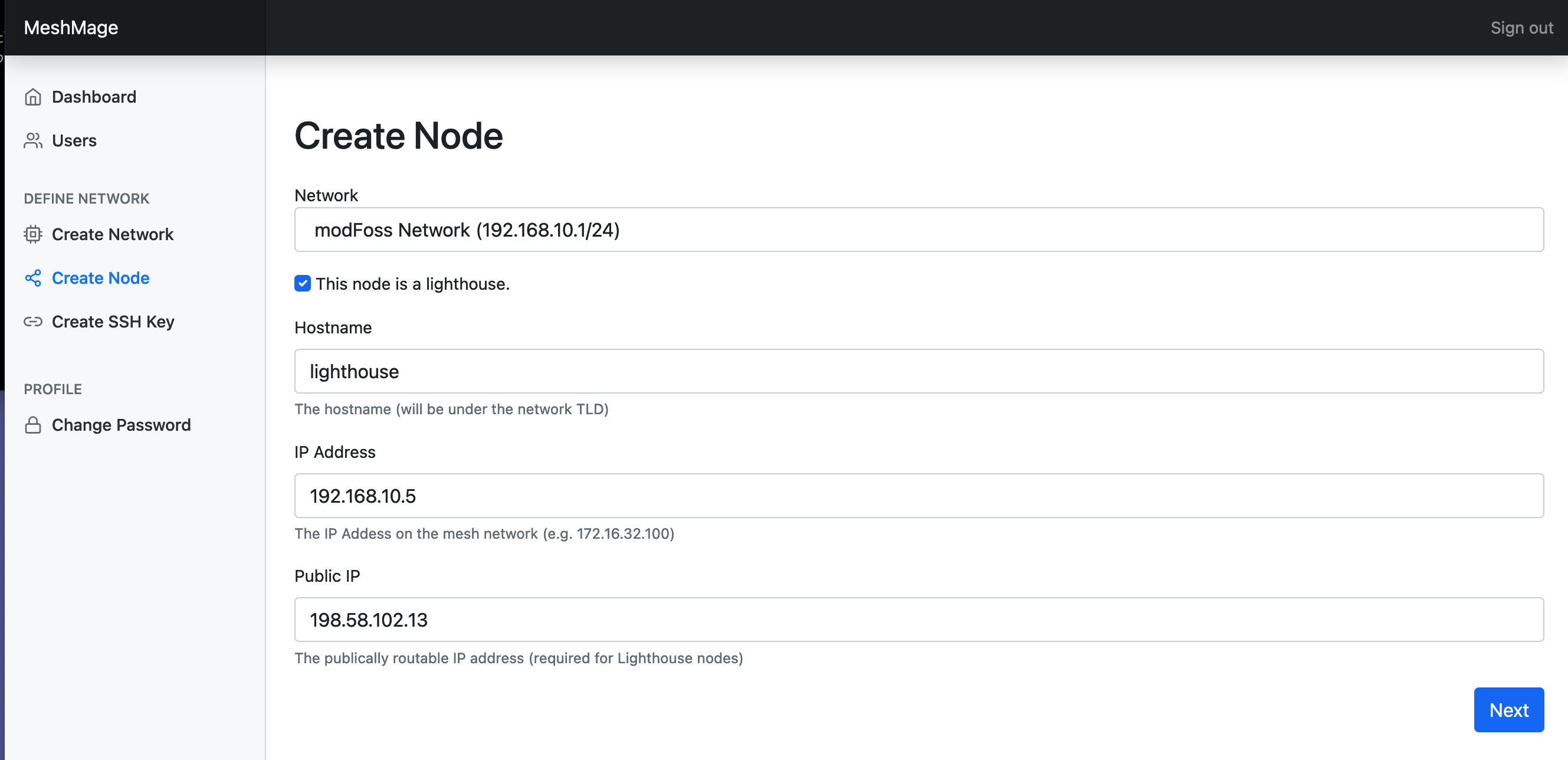The image size is (1568, 760).
Task: Click the MeshMage brand link
Action: [x=71, y=28]
